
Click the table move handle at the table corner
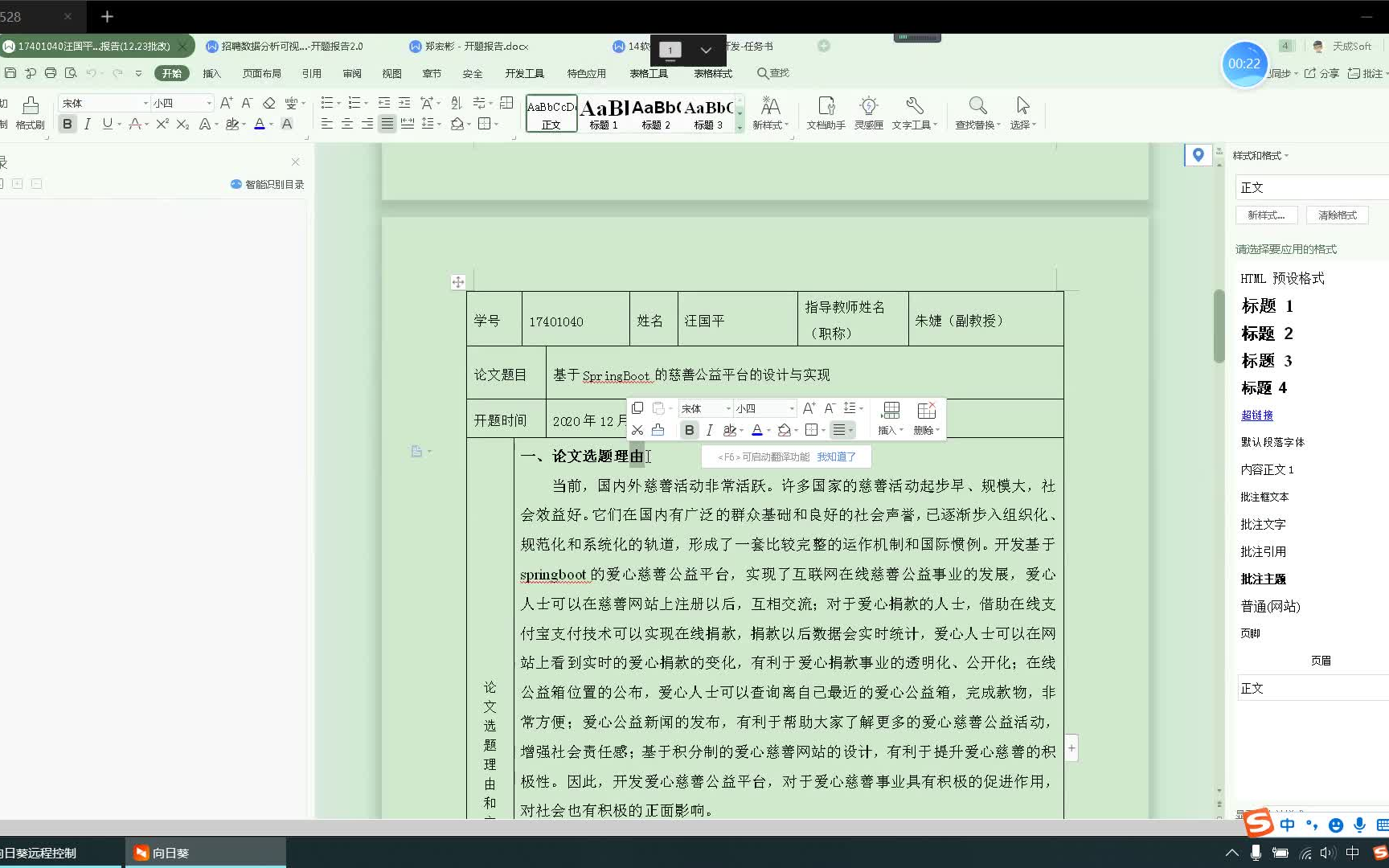tap(457, 282)
